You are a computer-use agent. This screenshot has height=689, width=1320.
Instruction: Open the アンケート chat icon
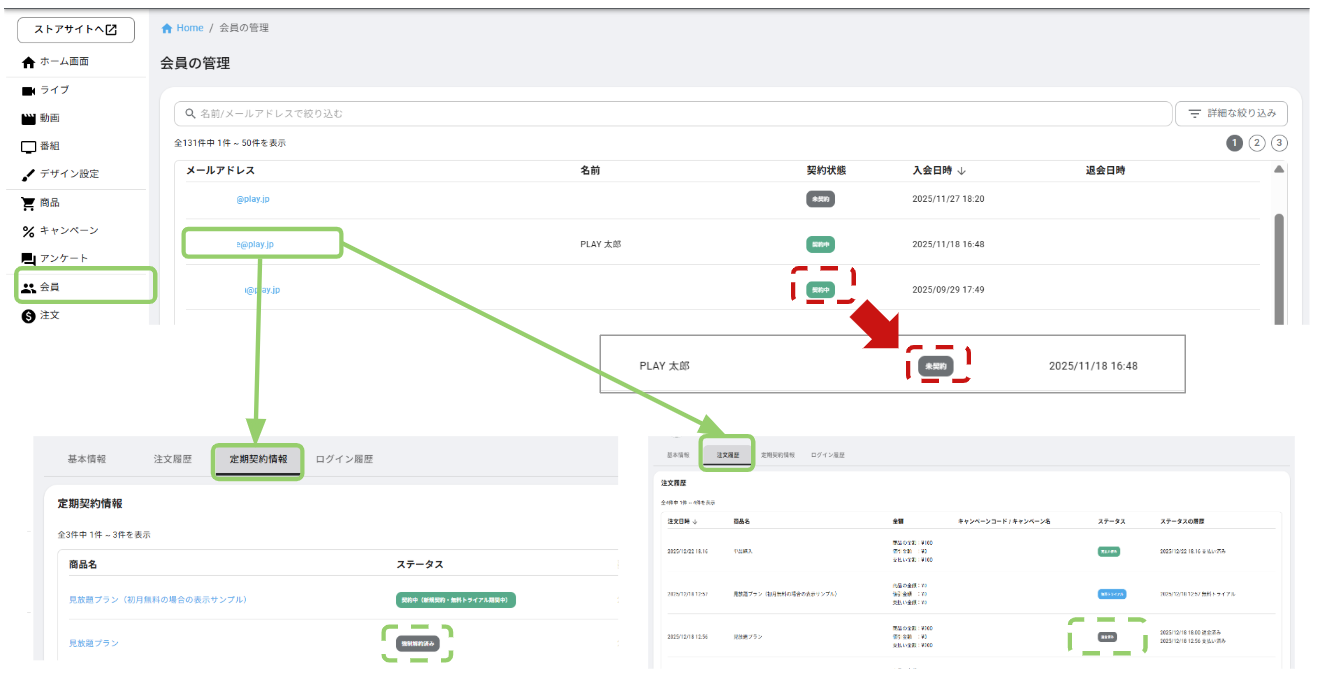tap(28, 260)
